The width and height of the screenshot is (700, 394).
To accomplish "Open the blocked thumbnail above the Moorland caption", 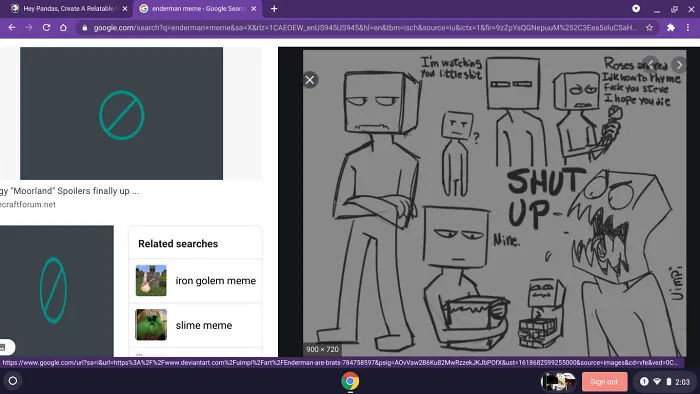I will [121, 113].
